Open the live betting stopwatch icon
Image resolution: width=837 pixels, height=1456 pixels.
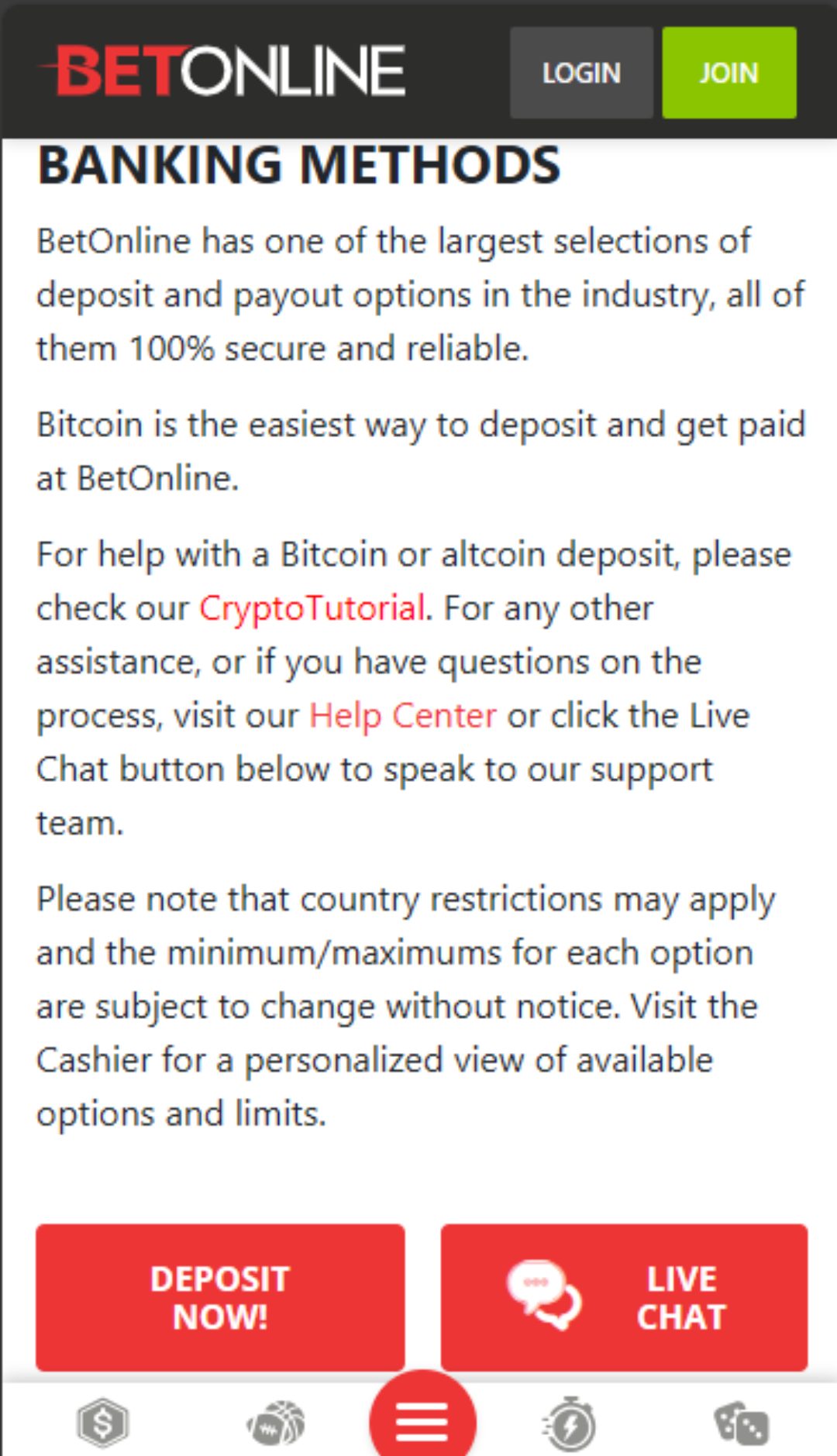coord(569,1423)
